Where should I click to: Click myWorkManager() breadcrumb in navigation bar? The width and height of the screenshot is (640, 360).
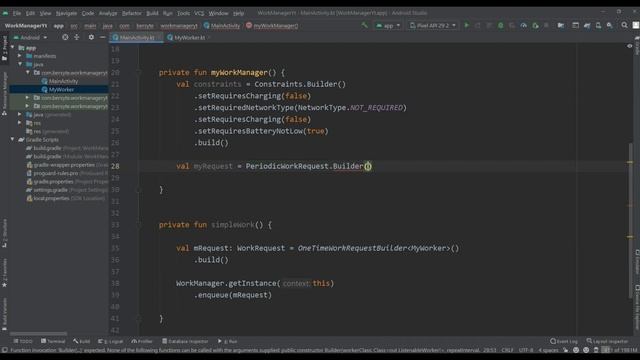(272, 26)
